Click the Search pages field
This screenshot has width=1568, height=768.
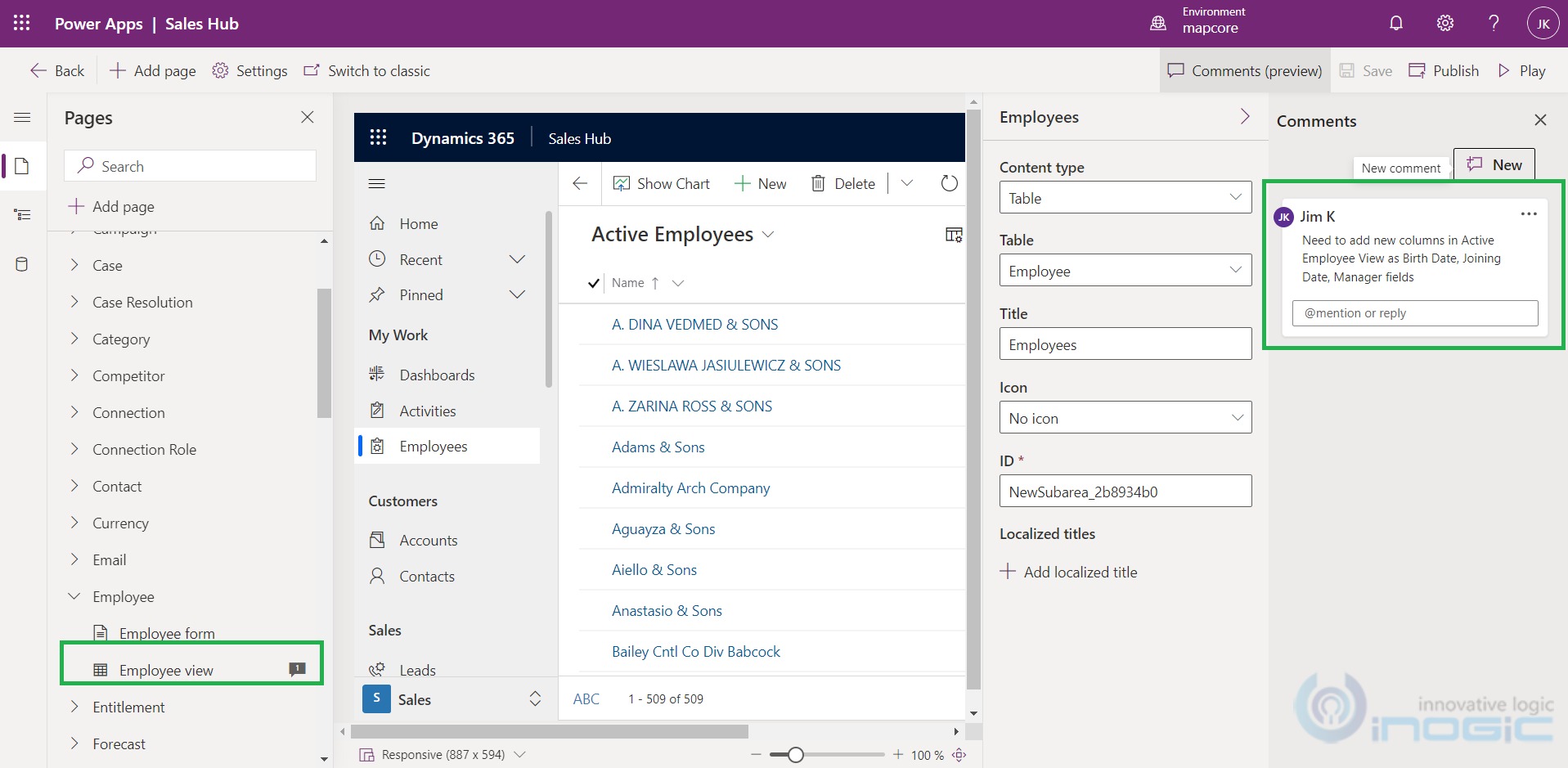[190, 166]
